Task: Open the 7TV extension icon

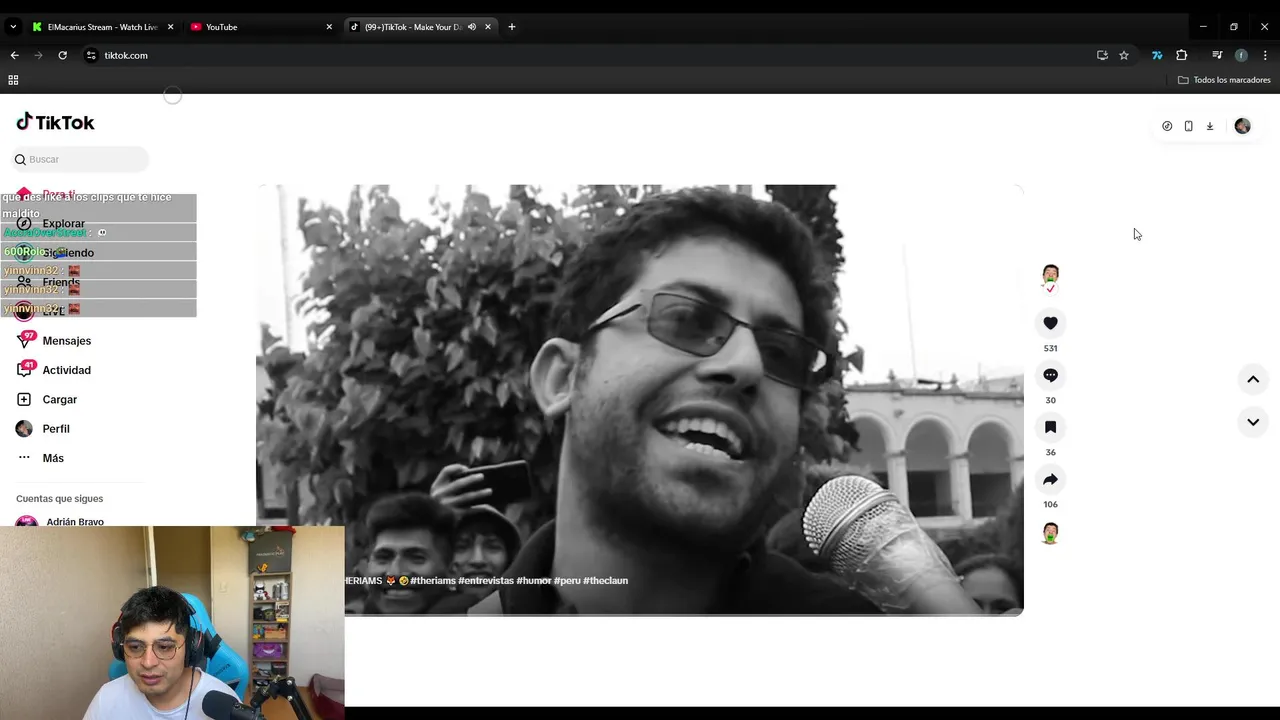Action: [1157, 55]
